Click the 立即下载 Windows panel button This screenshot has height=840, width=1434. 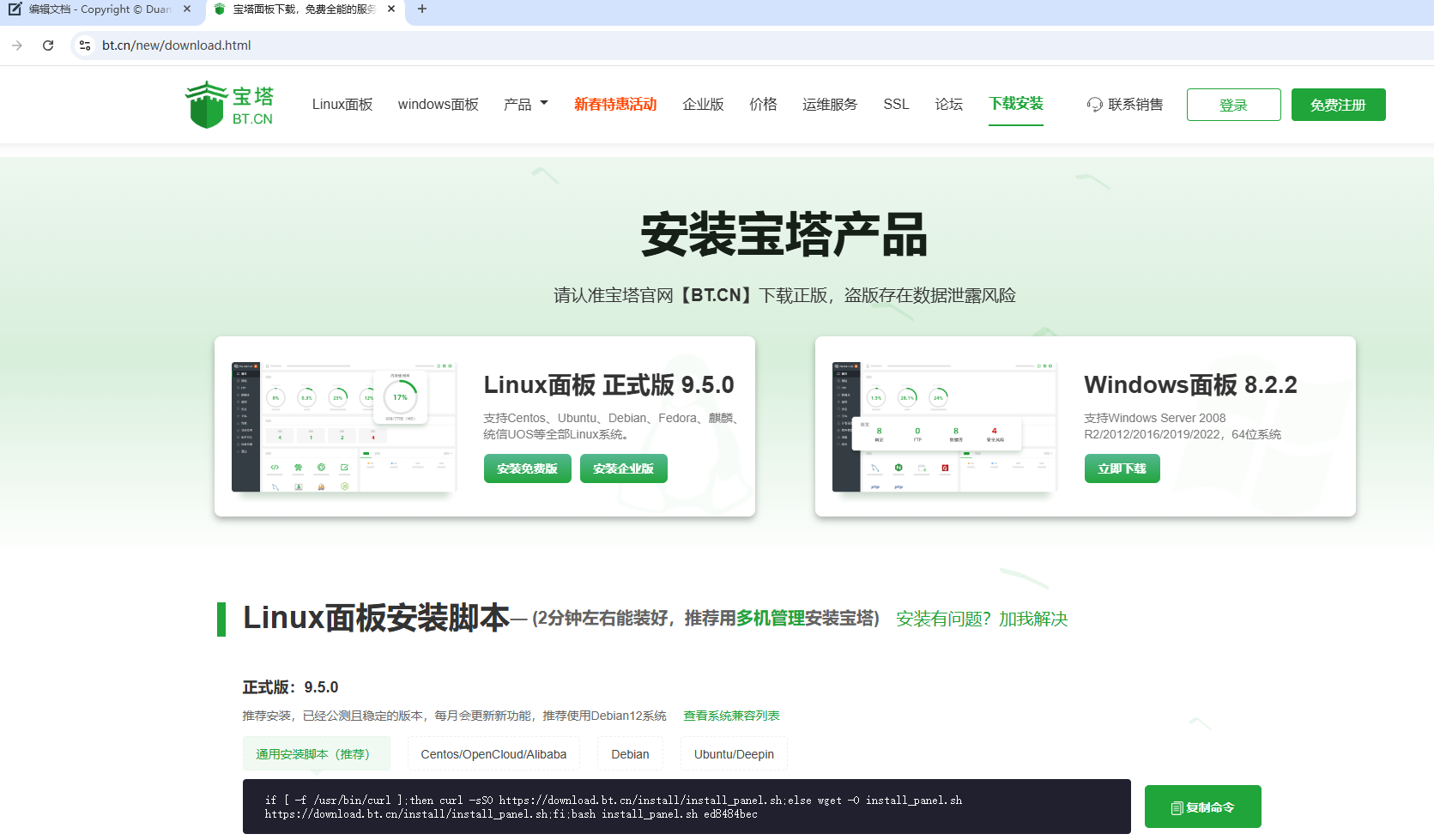coord(1122,468)
